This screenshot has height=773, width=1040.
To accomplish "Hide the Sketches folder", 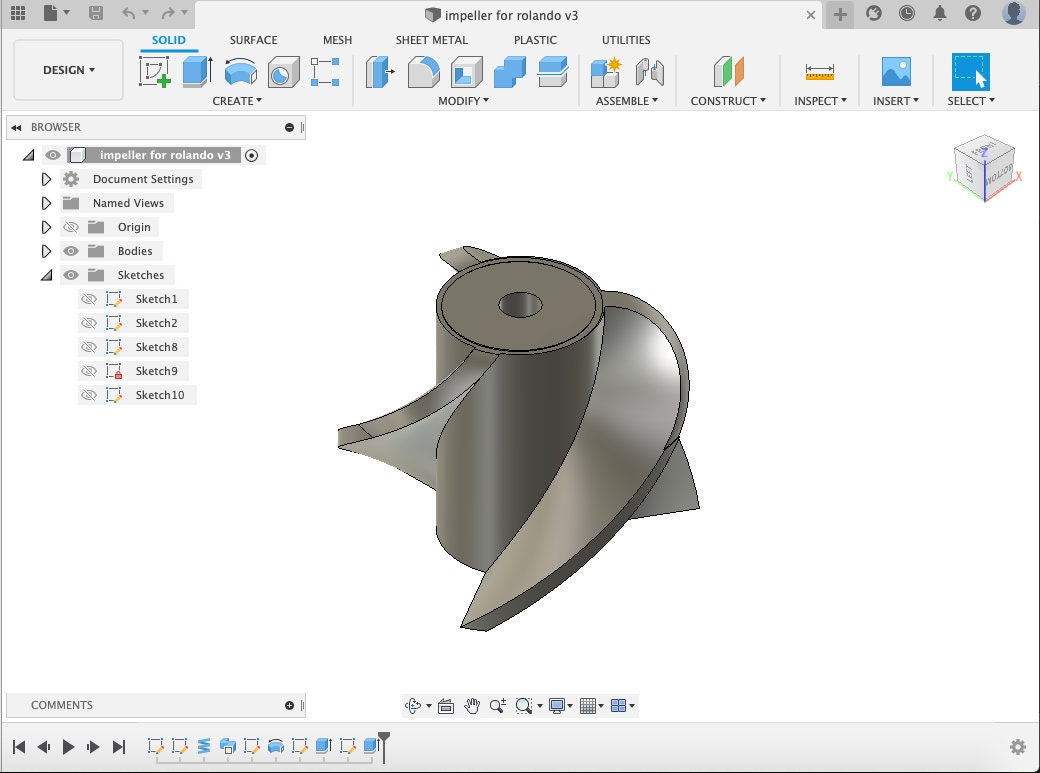I will coord(70,275).
